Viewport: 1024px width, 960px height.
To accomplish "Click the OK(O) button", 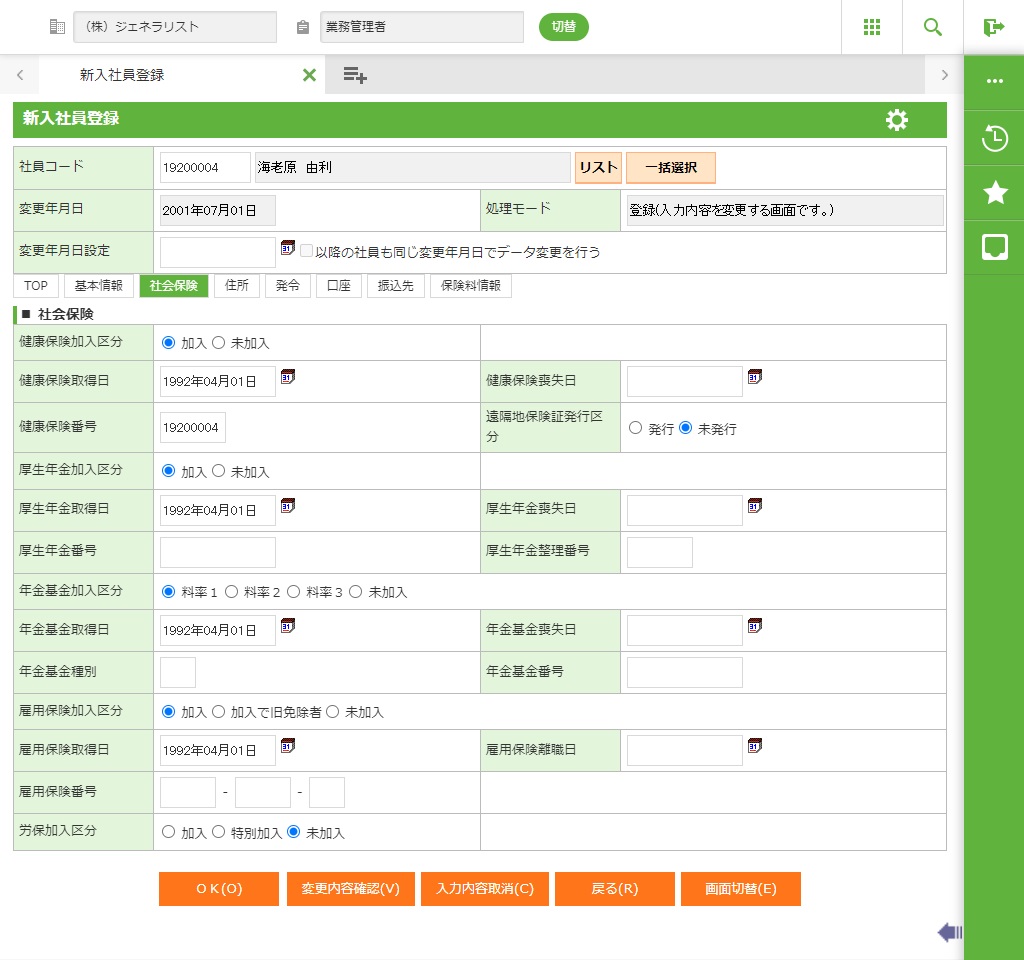I will point(218,889).
